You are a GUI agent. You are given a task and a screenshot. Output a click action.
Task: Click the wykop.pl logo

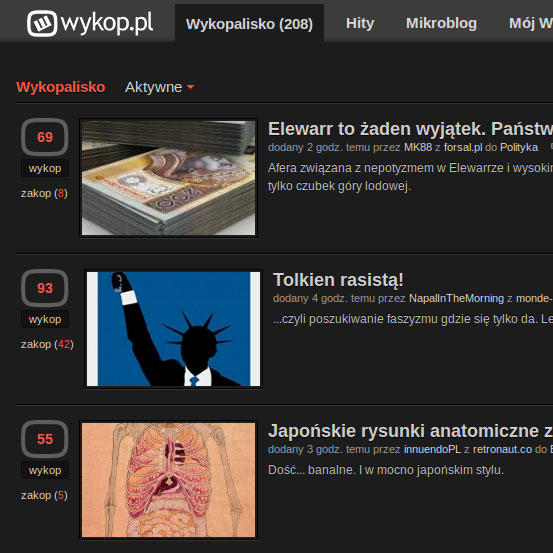90,23
